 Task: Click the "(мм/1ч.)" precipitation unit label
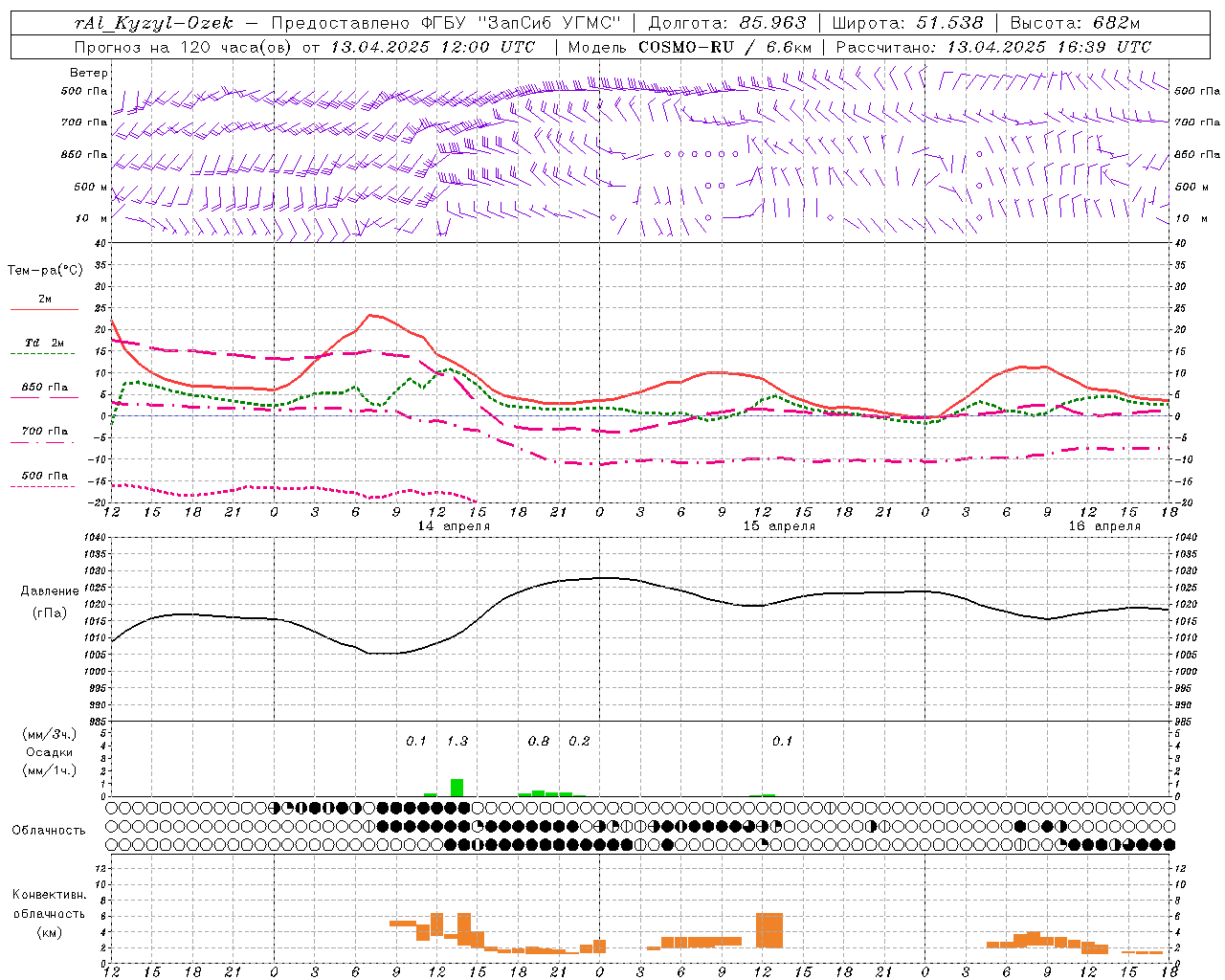pyautogui.click(x=49, y=769)
